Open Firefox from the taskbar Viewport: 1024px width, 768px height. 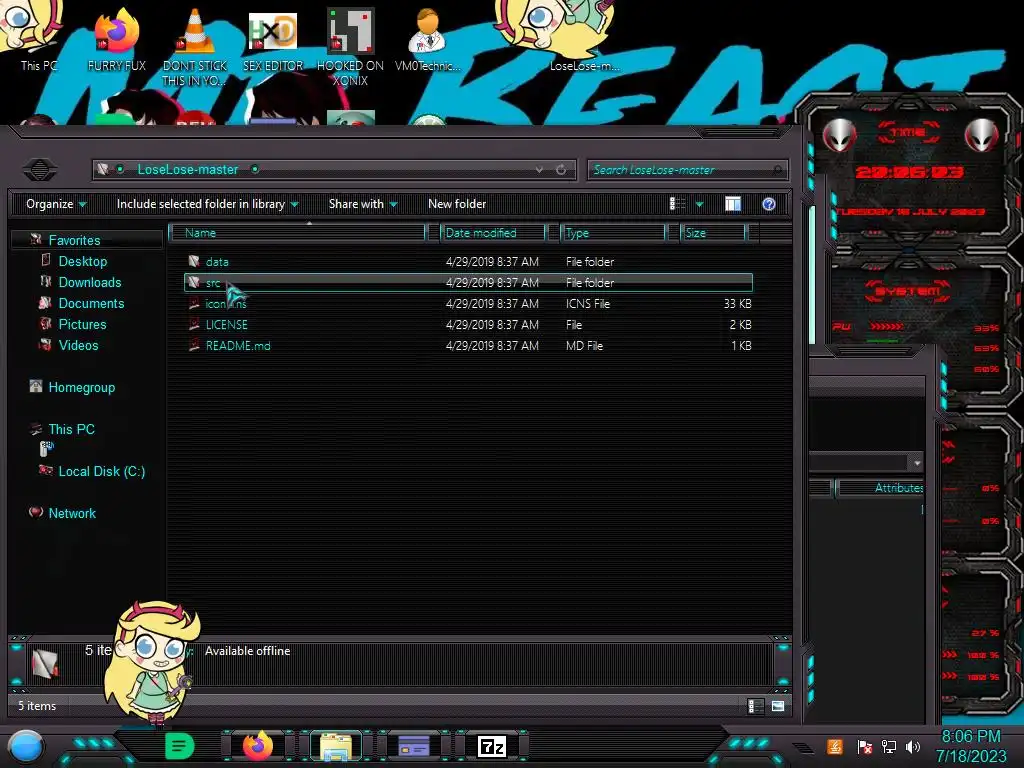click(258, 746)
